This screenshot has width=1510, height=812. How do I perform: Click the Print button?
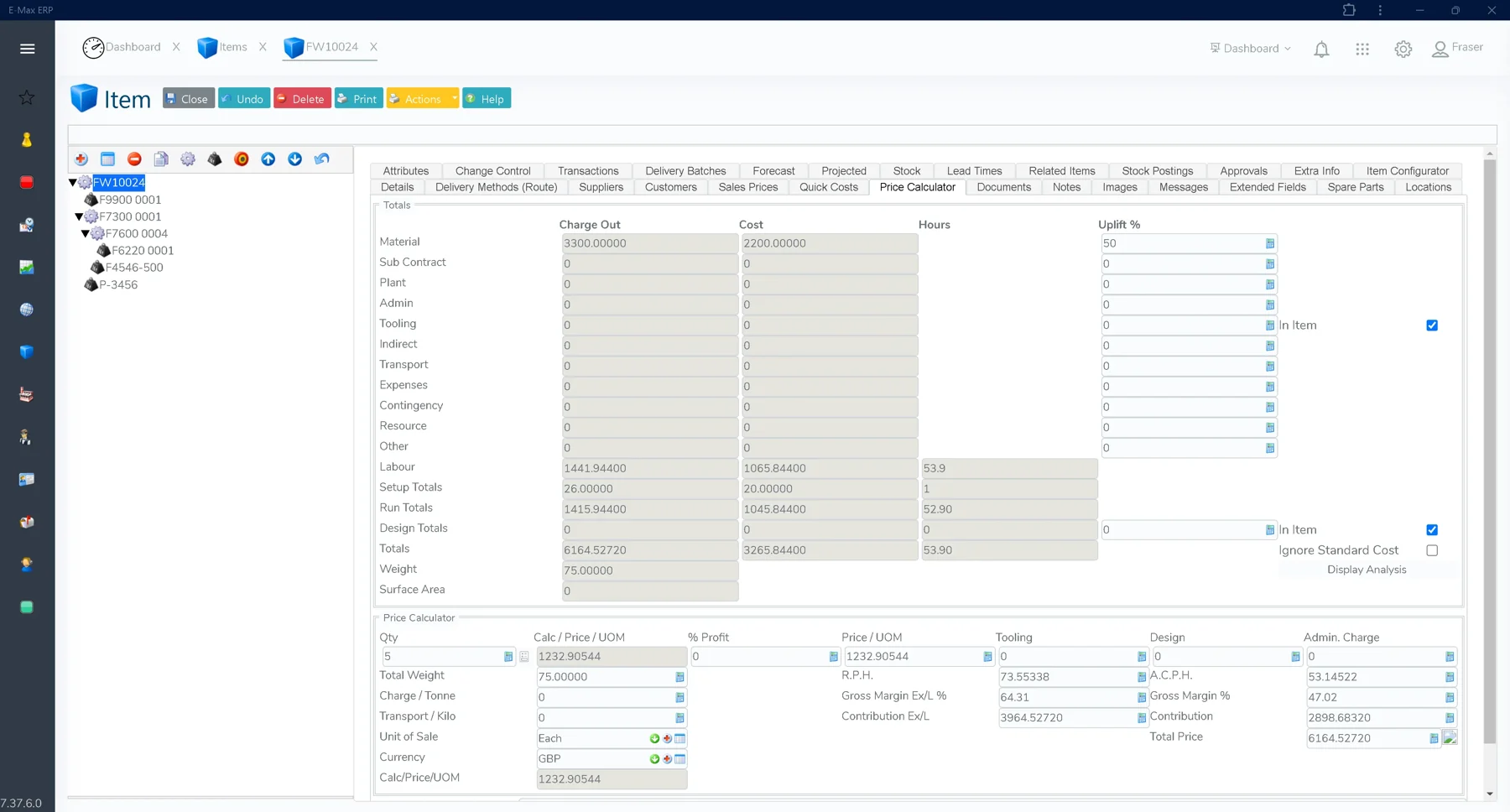click(x=358, y=98)
